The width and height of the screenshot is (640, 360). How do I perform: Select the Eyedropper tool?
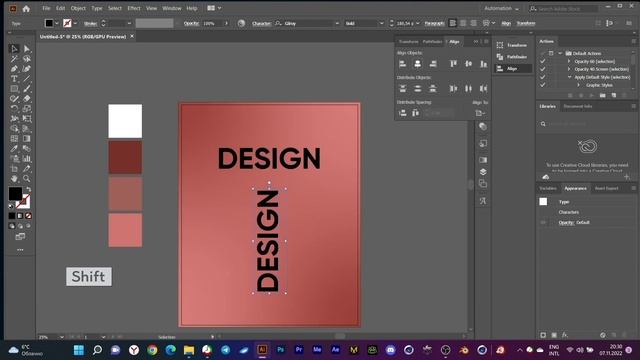click(x=14, y=149)
